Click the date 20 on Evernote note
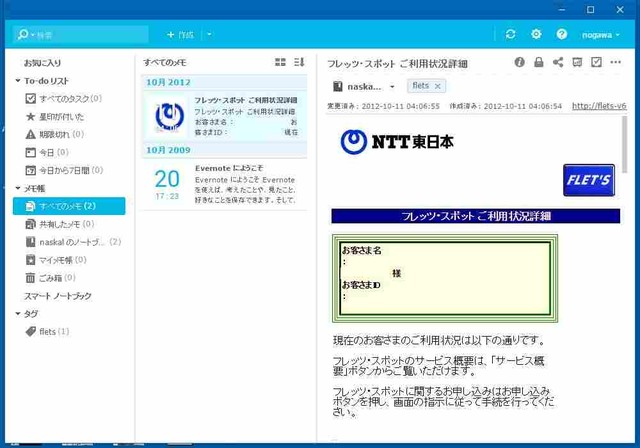640x448 pixels. pos(167,179)
